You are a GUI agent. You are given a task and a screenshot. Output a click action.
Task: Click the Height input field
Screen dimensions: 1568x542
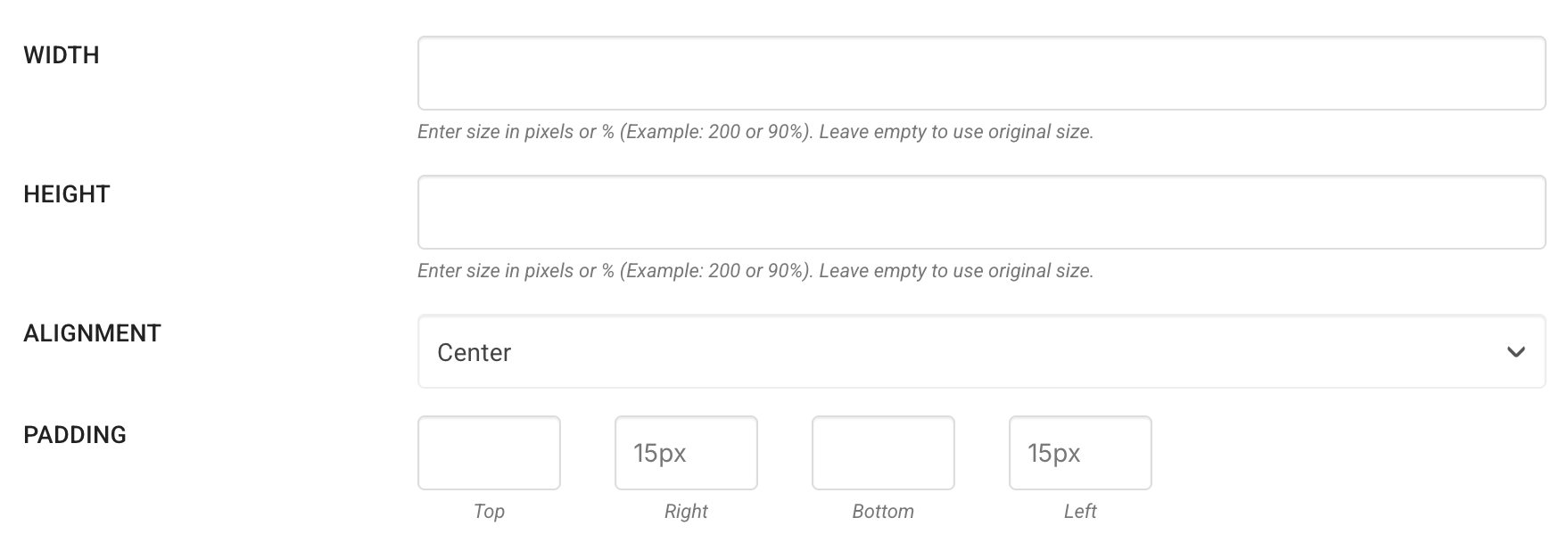[981, 212]
